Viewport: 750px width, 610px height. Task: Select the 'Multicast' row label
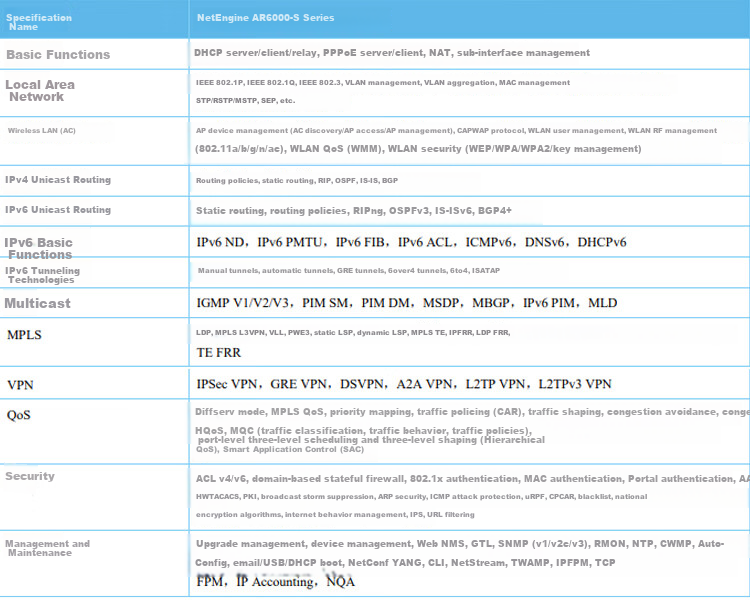(37, 303)
